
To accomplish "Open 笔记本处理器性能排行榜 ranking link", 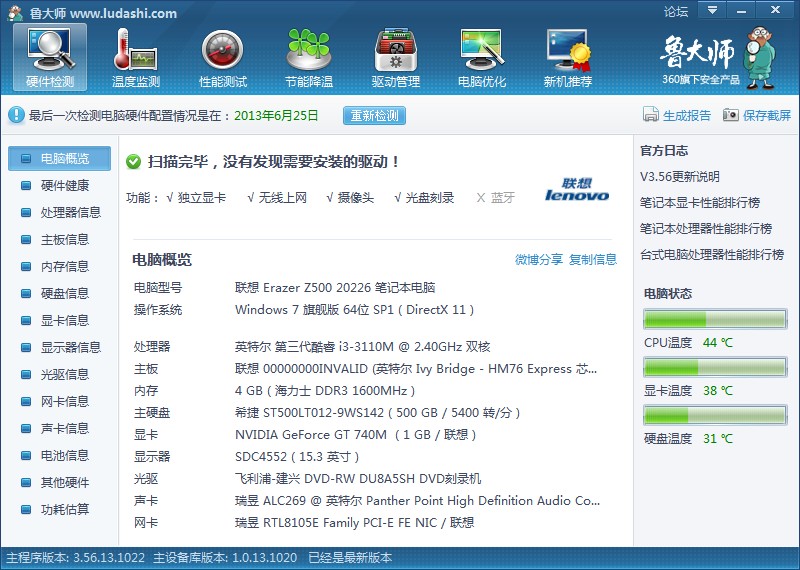I will coord(706,229).
